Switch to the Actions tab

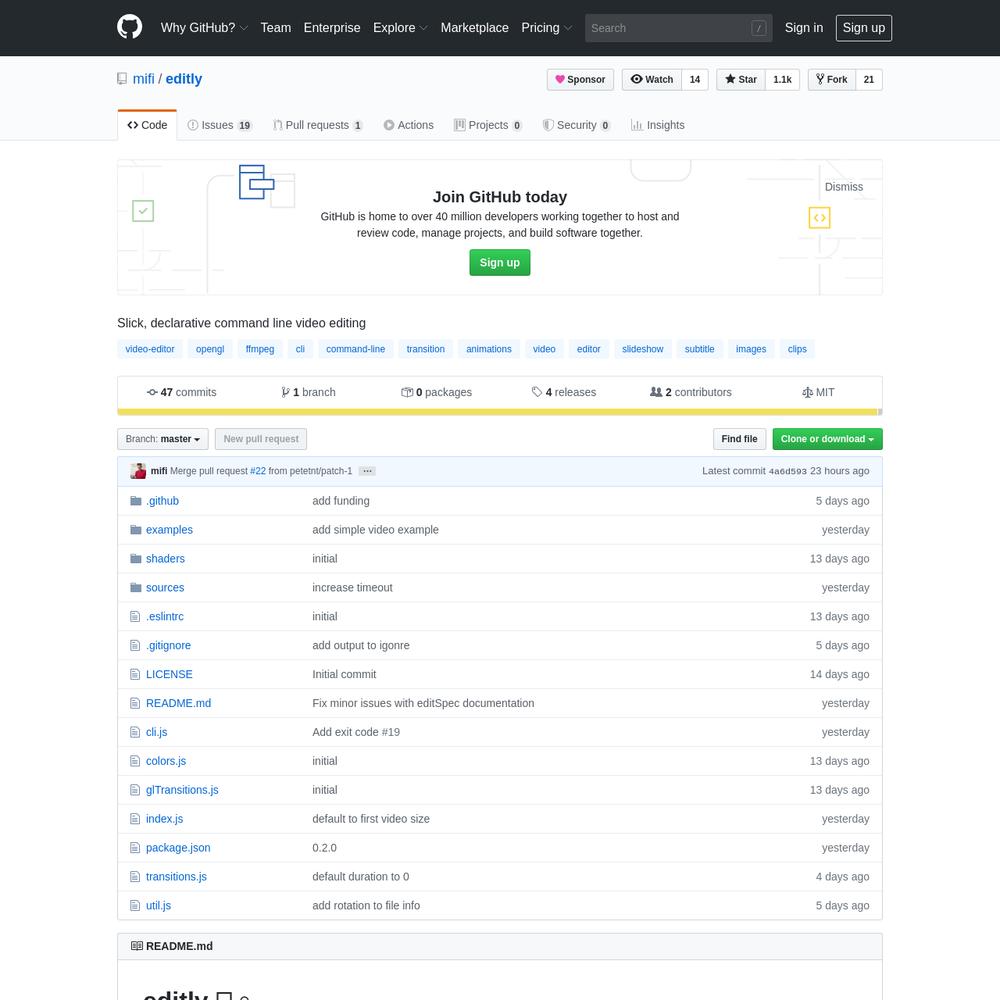[x=408, y=125]
